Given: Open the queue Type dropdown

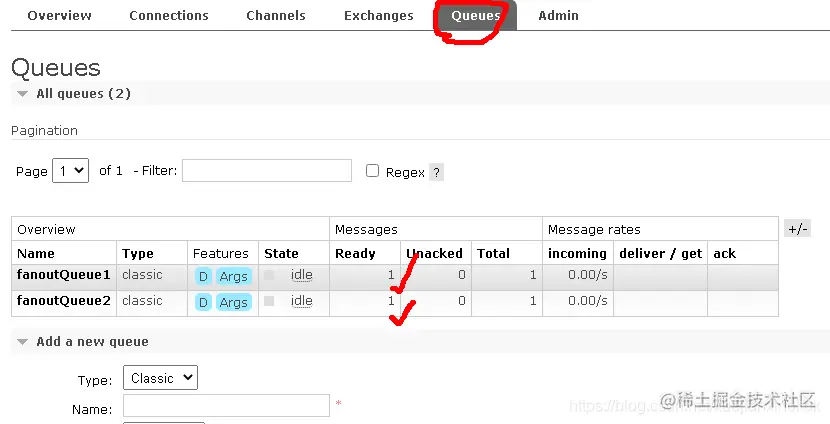Looking at the screenshot, I should 160,378.
